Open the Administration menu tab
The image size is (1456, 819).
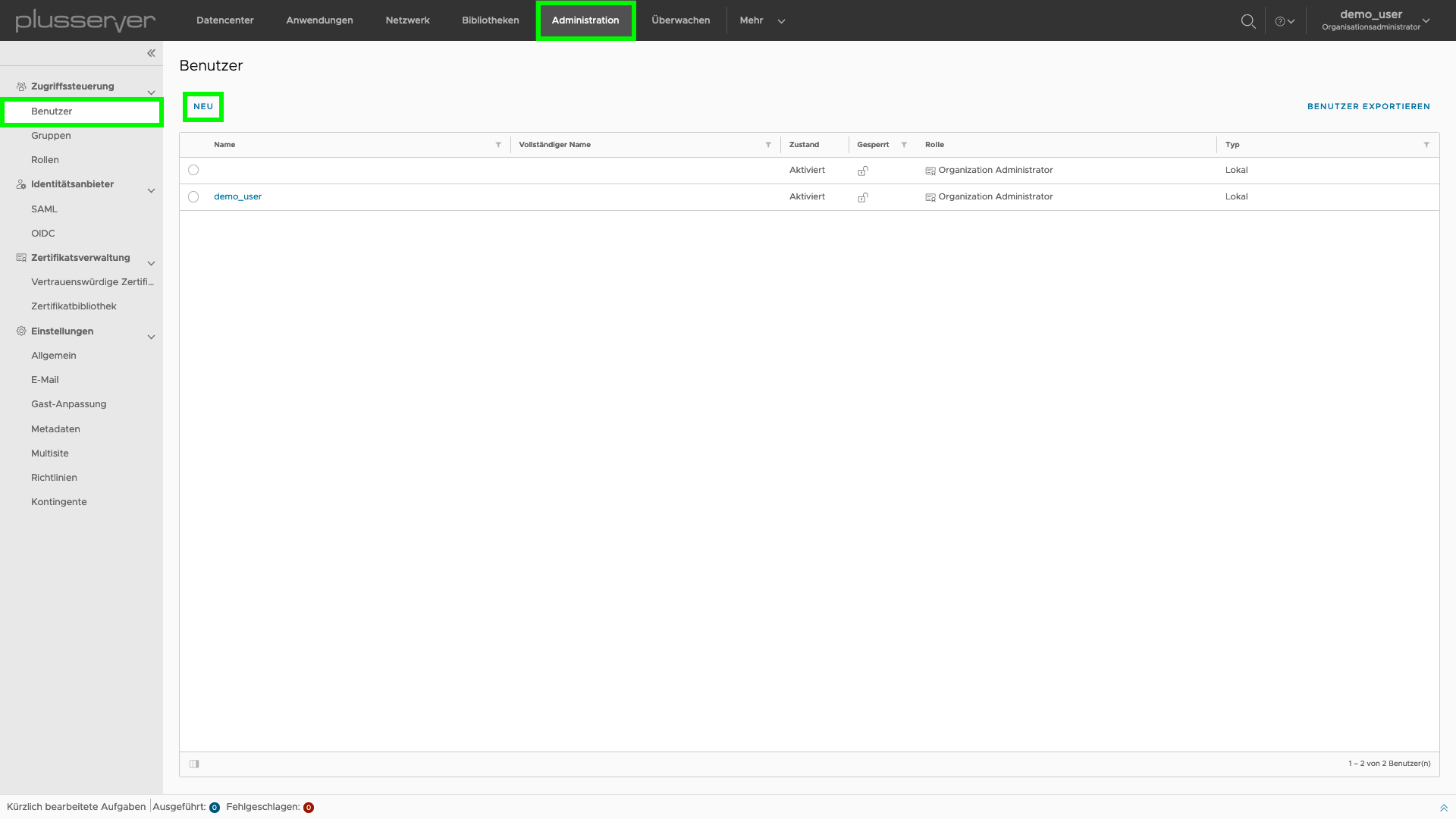click(x=585, y=20)
